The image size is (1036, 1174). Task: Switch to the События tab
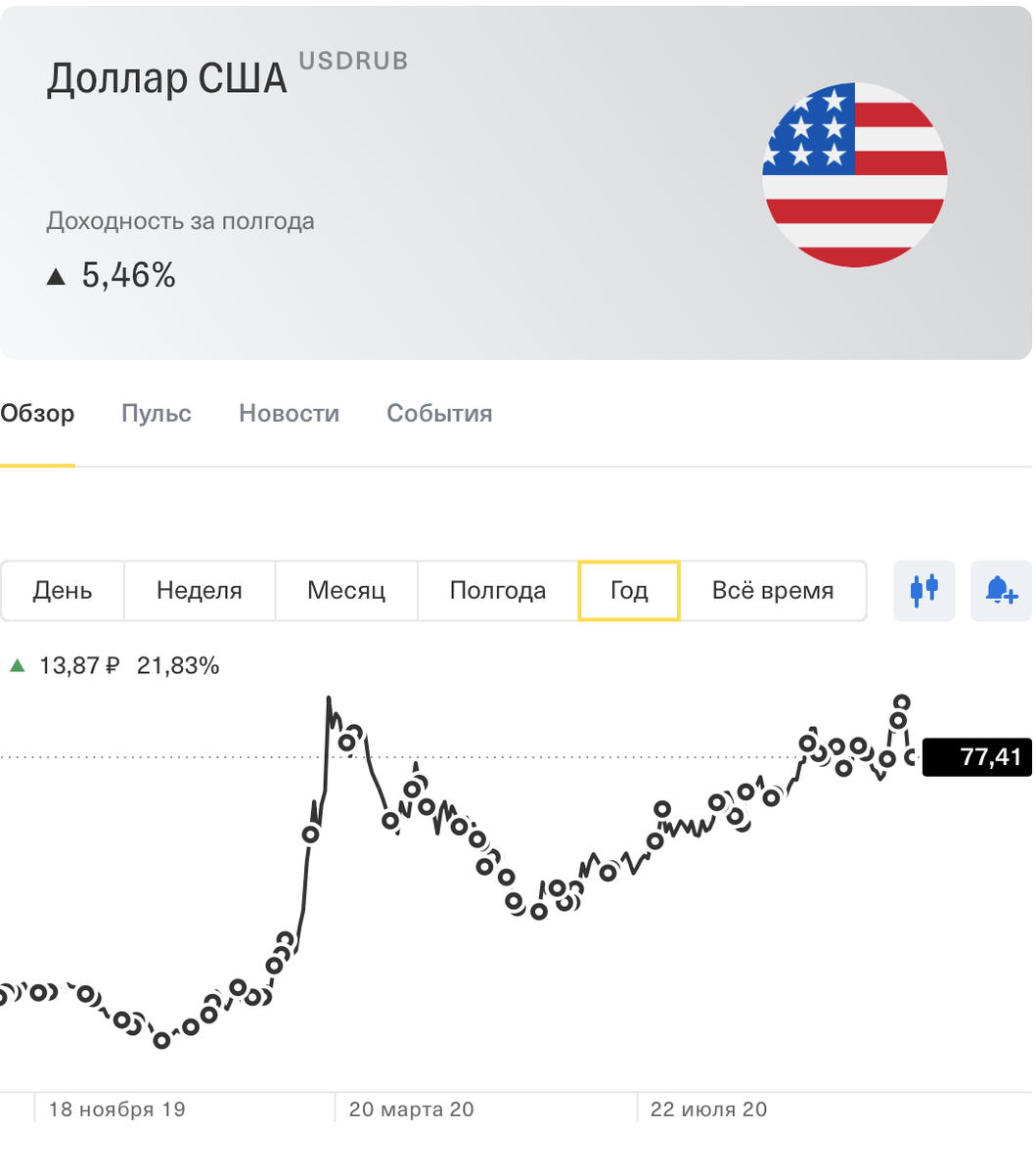[439, 414]
